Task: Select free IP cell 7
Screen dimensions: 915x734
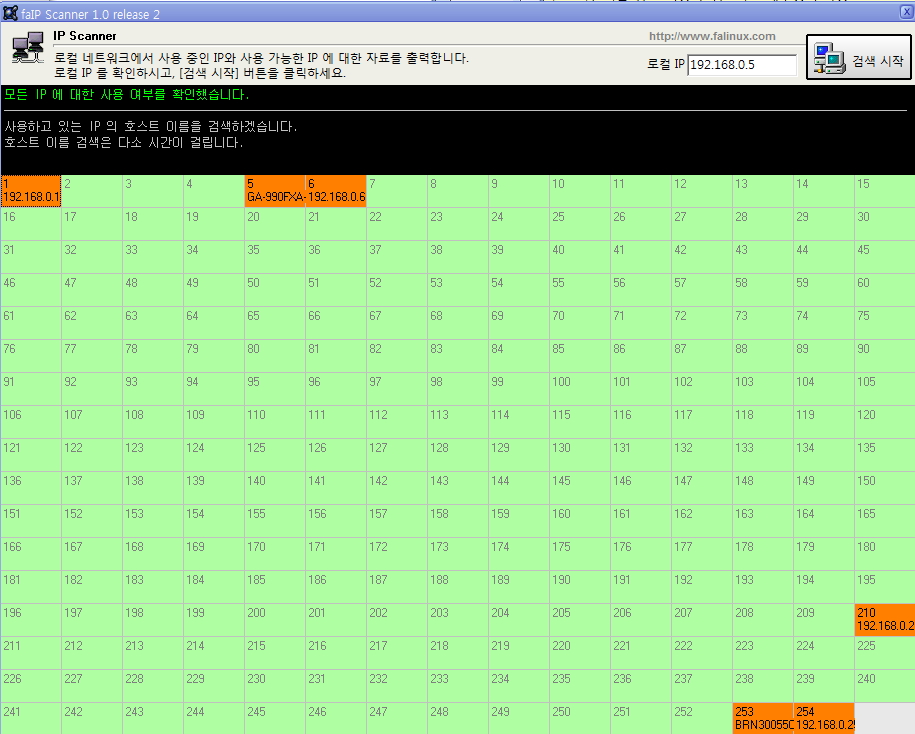Action: pyautogui.click(x=397, y=191)
